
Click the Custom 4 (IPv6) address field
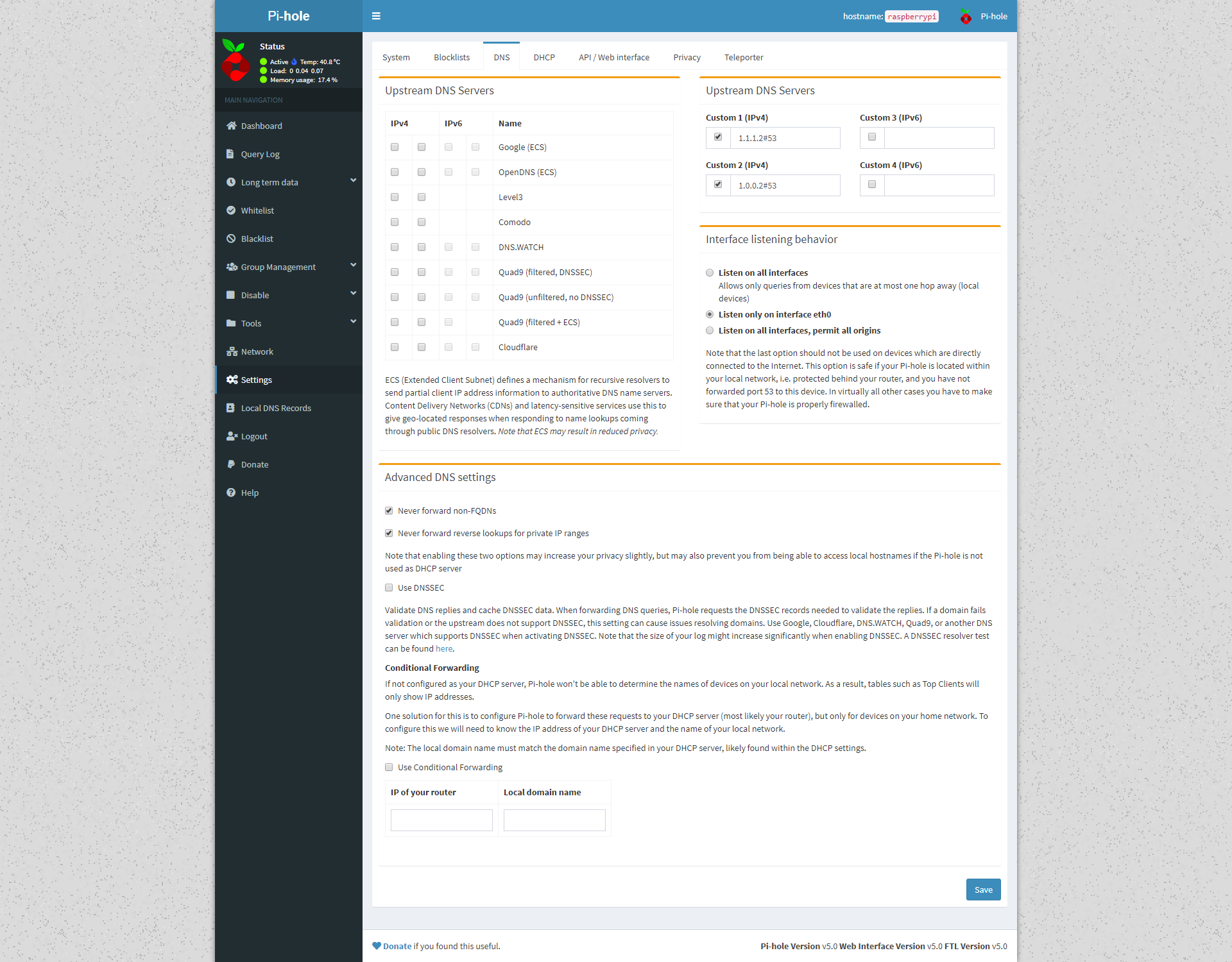(939, 185)
